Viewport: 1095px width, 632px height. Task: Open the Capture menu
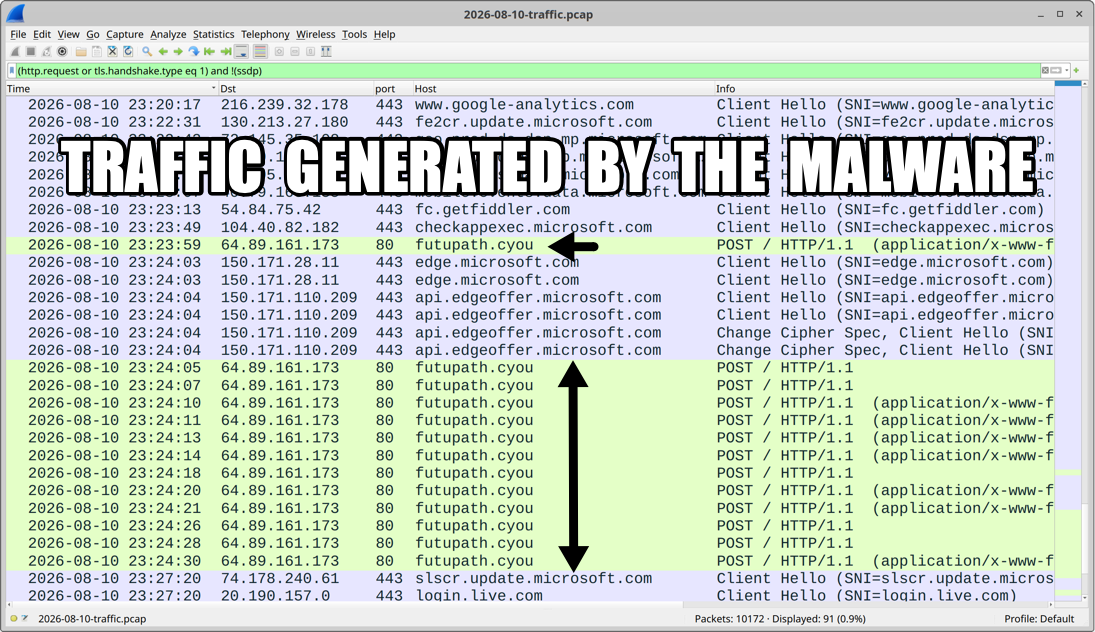125,34
